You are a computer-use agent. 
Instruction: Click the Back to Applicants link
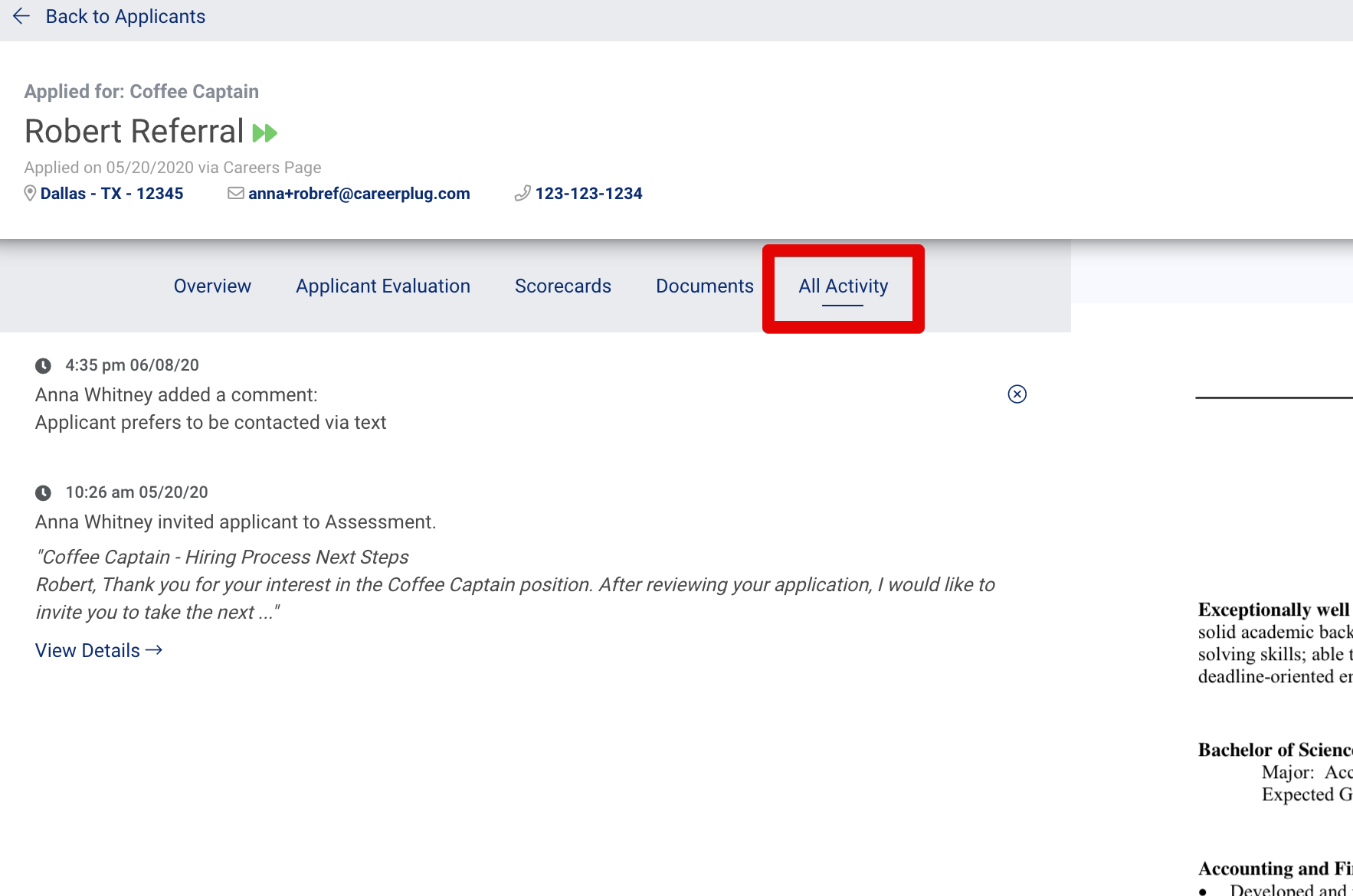pos(126,16)
